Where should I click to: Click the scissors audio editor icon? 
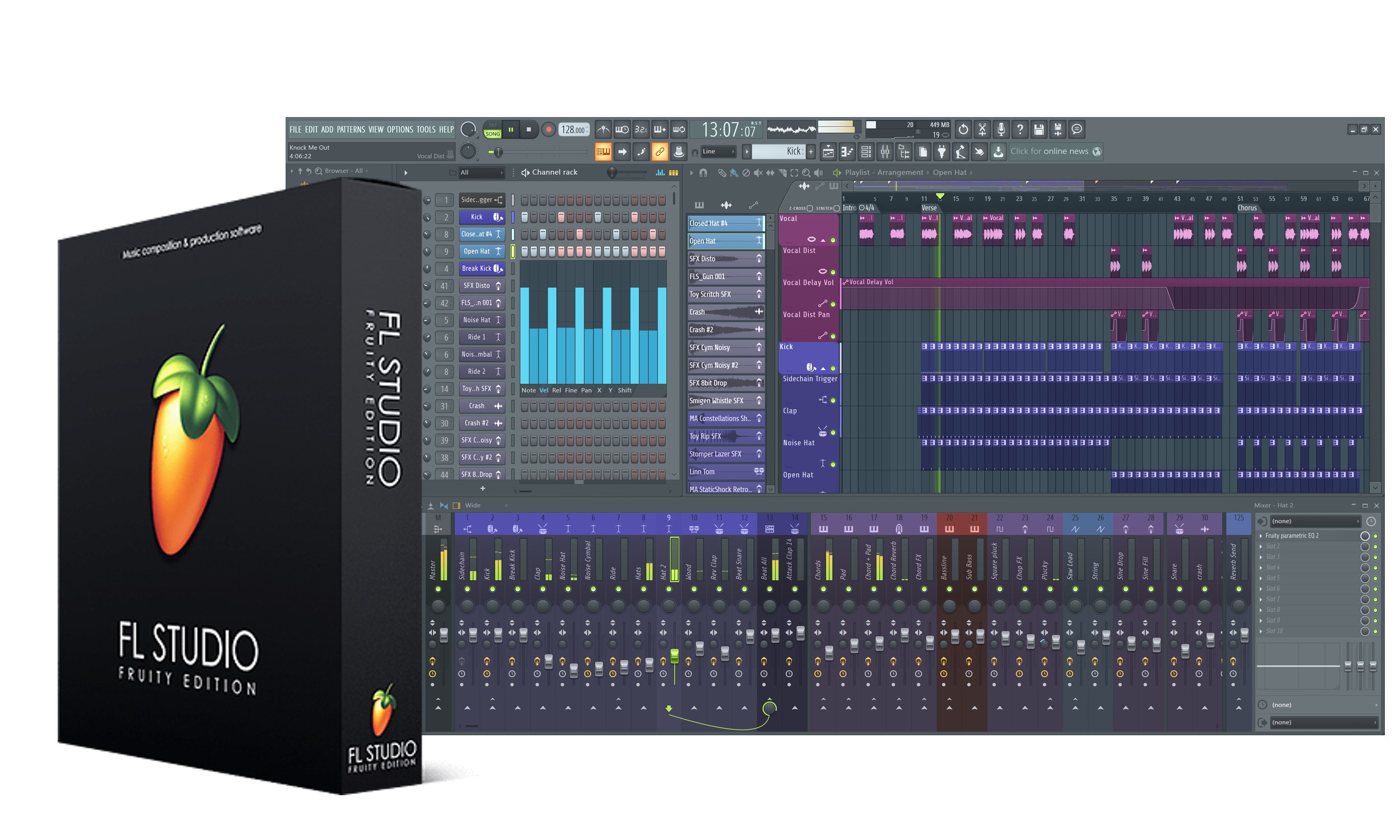(982, 129)
